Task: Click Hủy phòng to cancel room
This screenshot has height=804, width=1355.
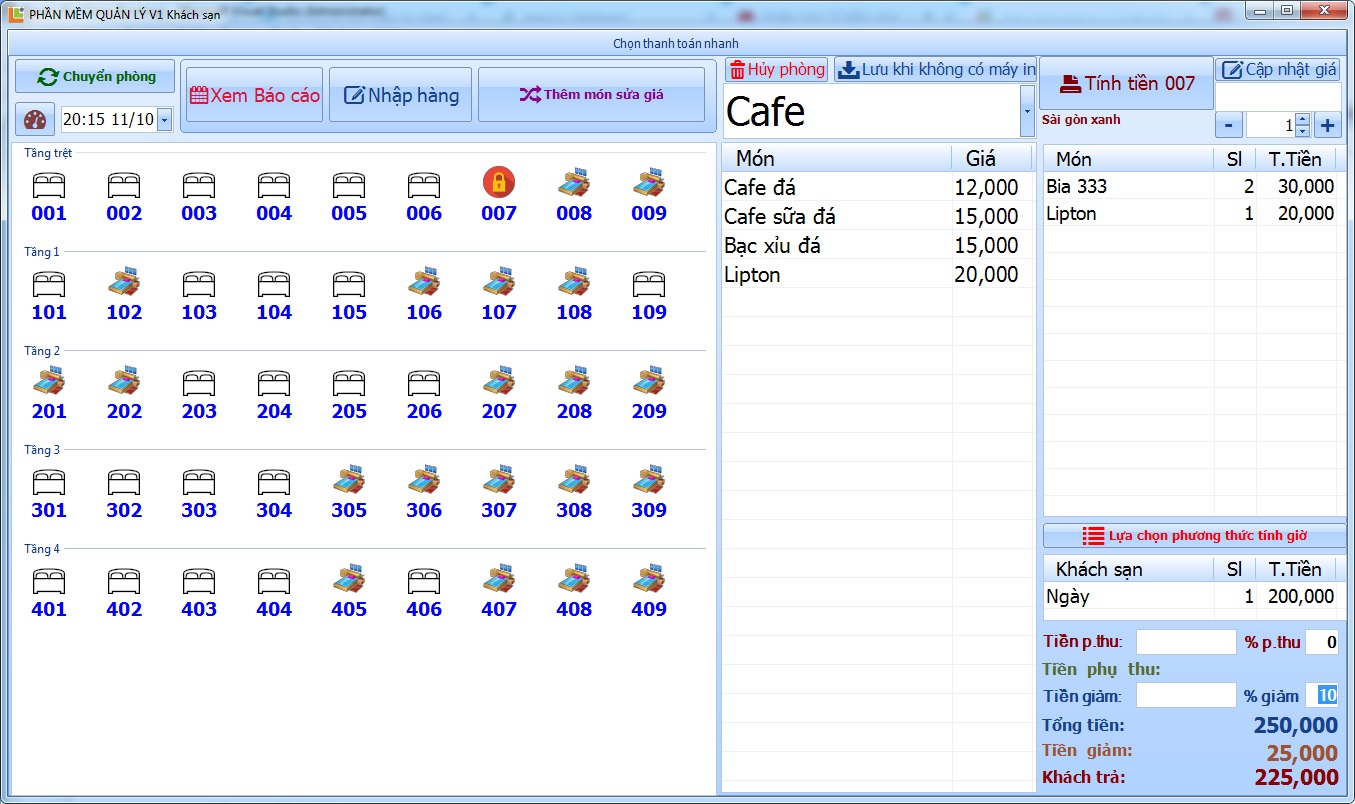Action: click(777, 69)
